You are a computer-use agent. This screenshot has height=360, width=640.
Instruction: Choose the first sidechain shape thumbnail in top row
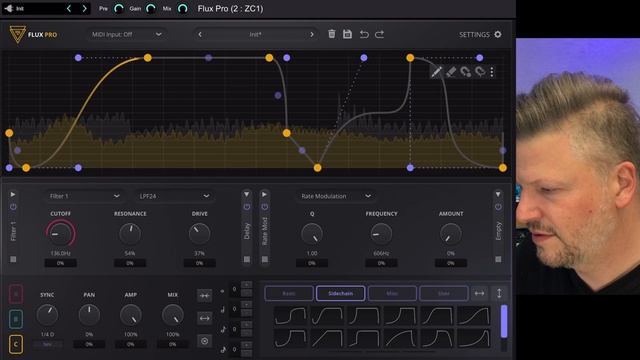point(290,316)
